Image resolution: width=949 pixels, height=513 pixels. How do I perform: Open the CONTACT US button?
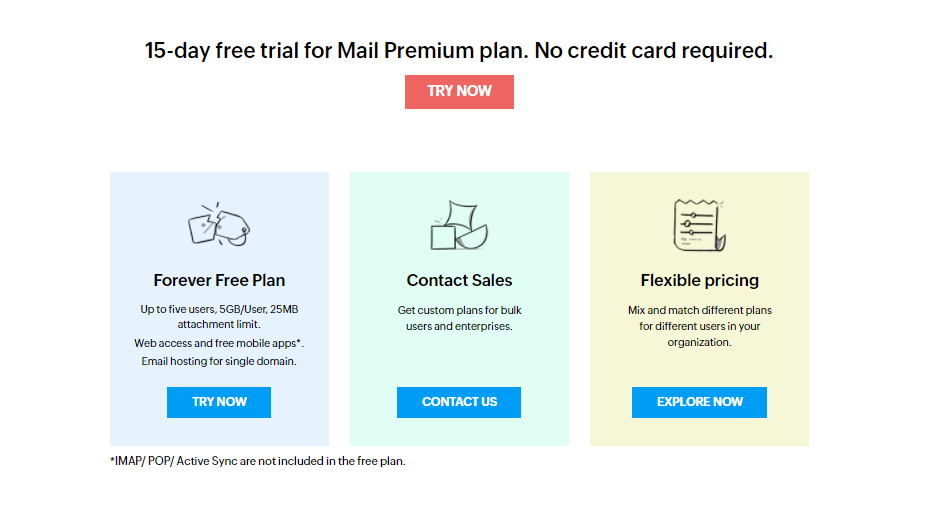point(459,402)
